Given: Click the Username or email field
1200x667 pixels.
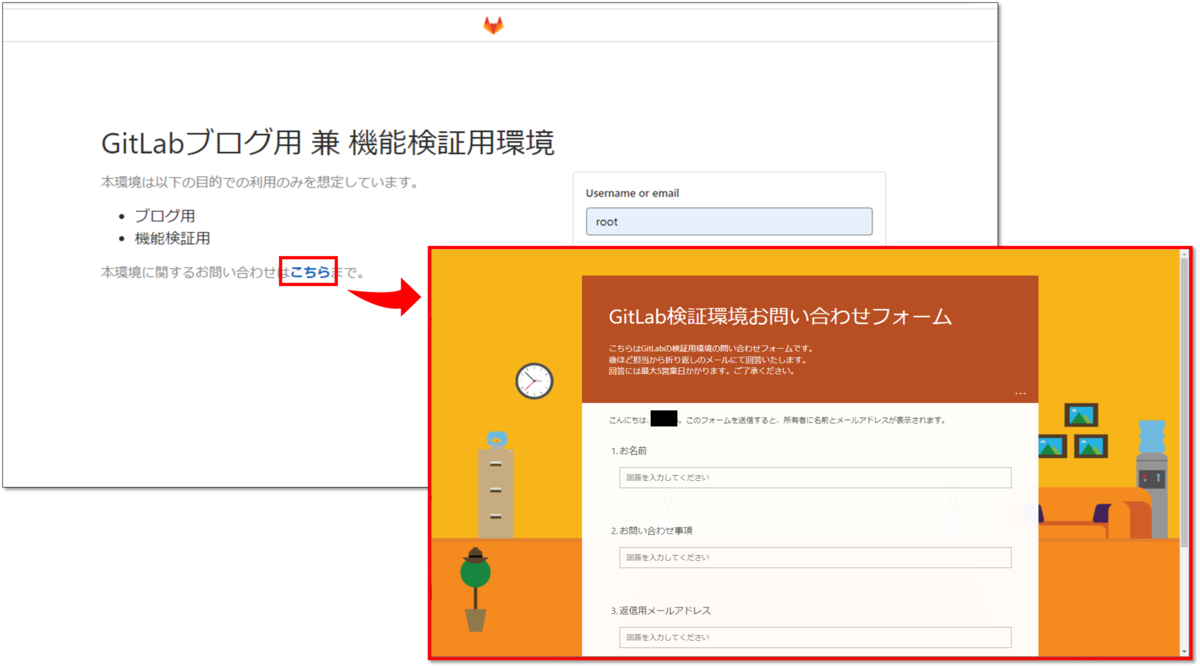Looking at the screenshot, I should coord(729,222).
